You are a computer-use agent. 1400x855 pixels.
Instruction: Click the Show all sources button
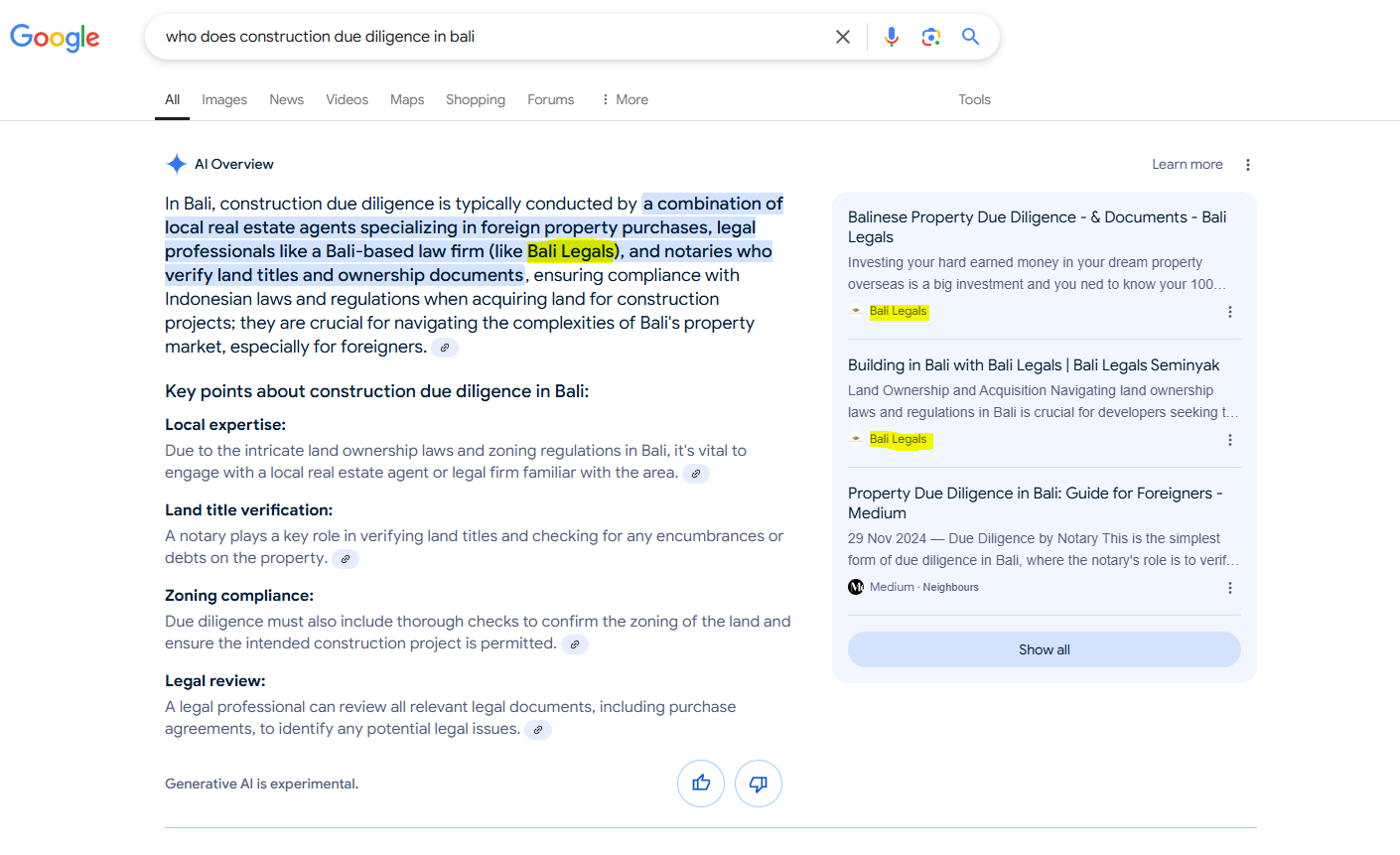(x=1045, y=649)
